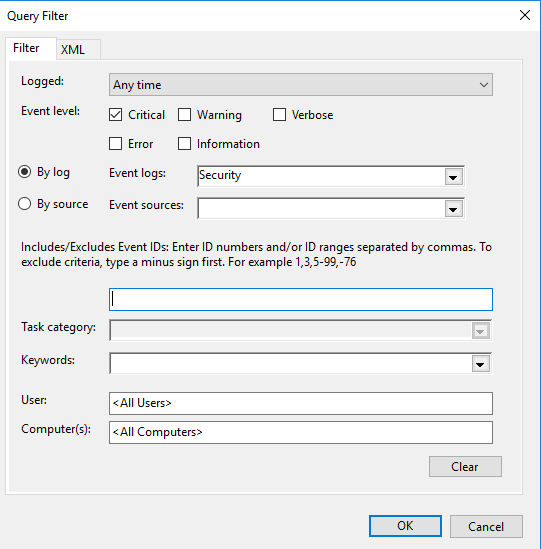Tick the Verbose checkbox
541x549 pixels.
[x=279, y=115]
